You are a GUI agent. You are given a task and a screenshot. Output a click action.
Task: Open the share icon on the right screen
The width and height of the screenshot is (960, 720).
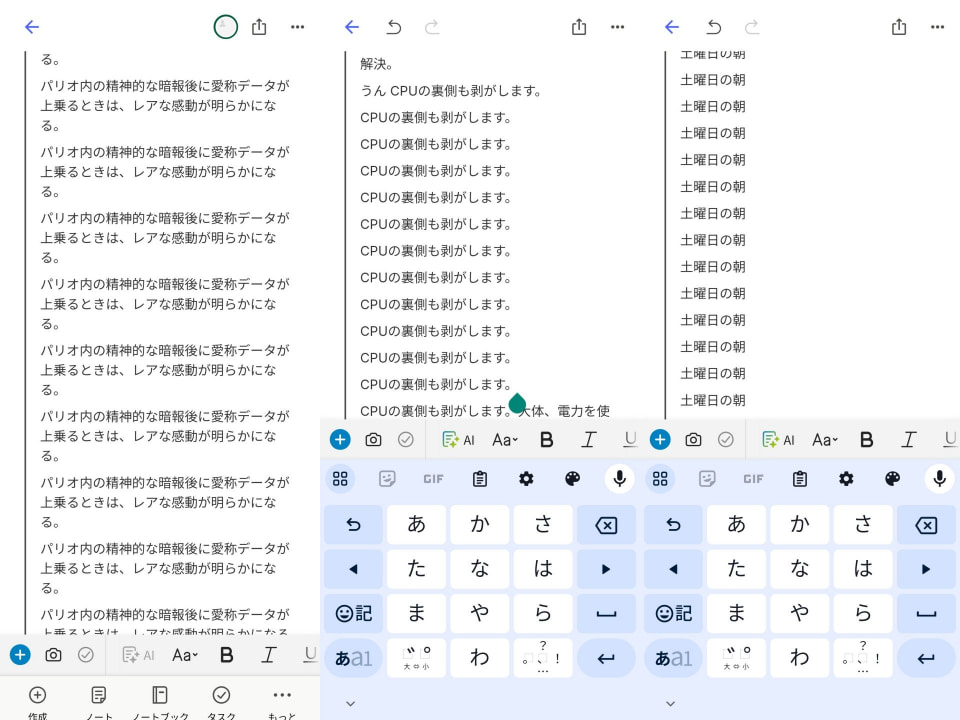pyautogui.click(x=899, y=27)
